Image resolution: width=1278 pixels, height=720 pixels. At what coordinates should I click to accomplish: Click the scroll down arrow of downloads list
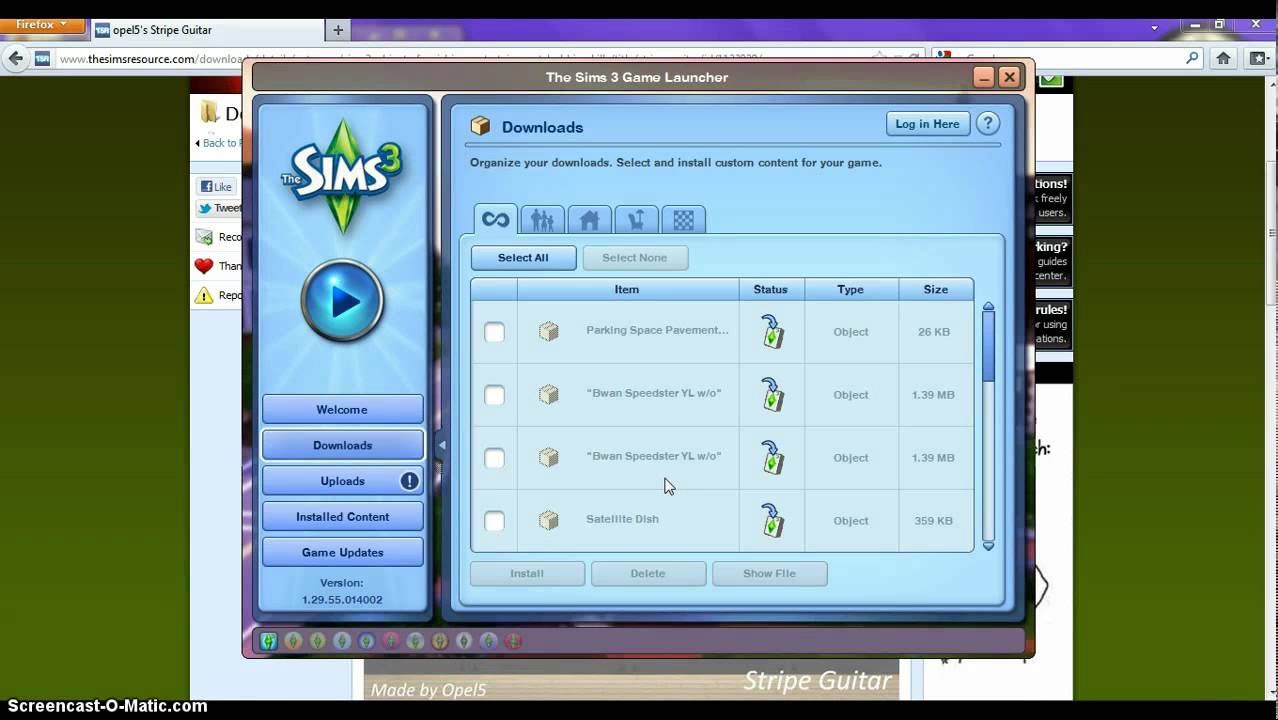point(988,546)
